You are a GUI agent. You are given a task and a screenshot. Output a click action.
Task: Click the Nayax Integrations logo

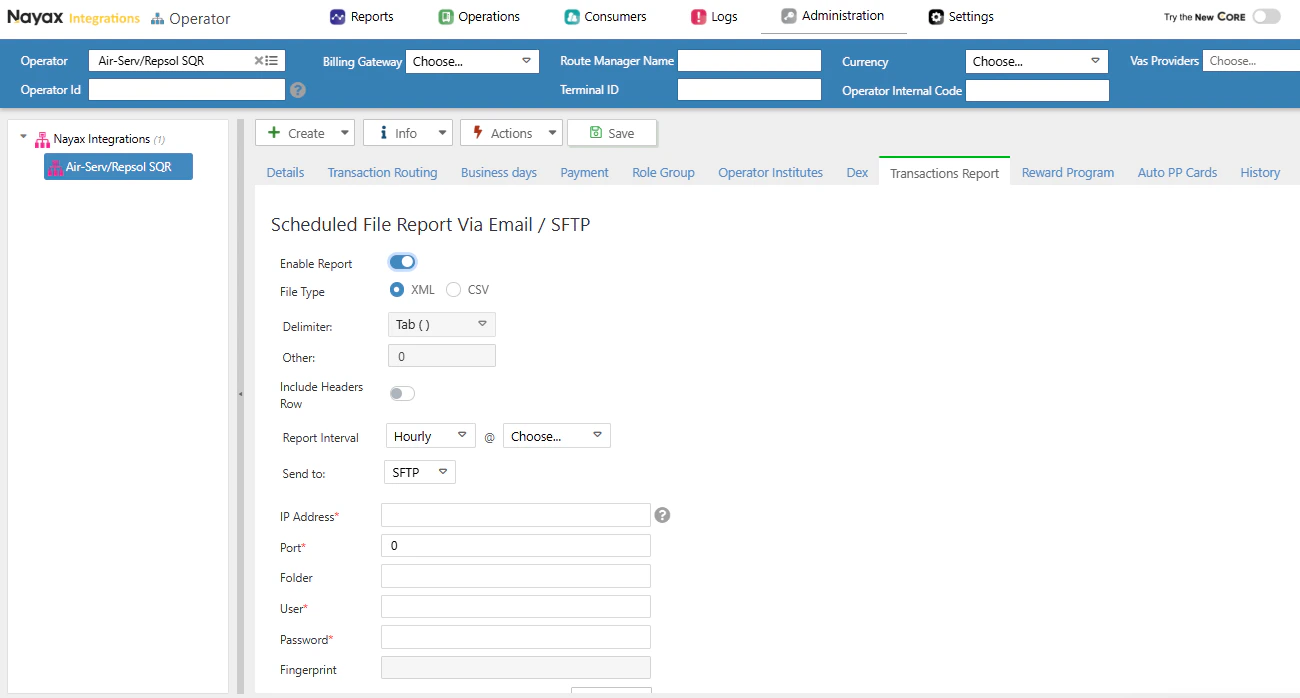tap(74, 18)
